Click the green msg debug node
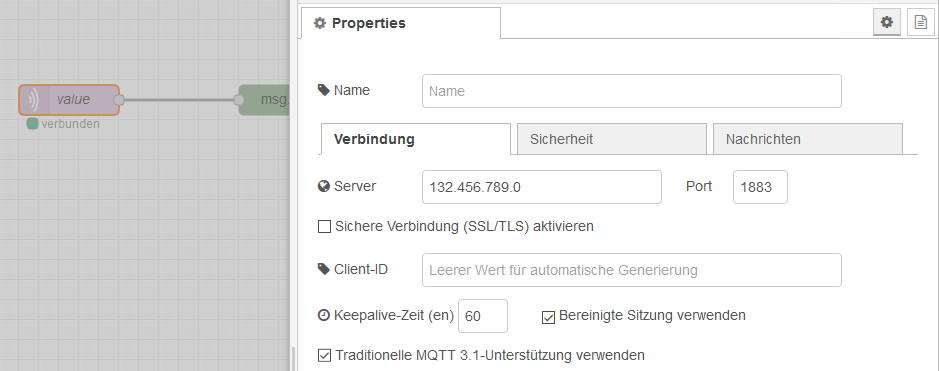939x371 pixels. 264,99
